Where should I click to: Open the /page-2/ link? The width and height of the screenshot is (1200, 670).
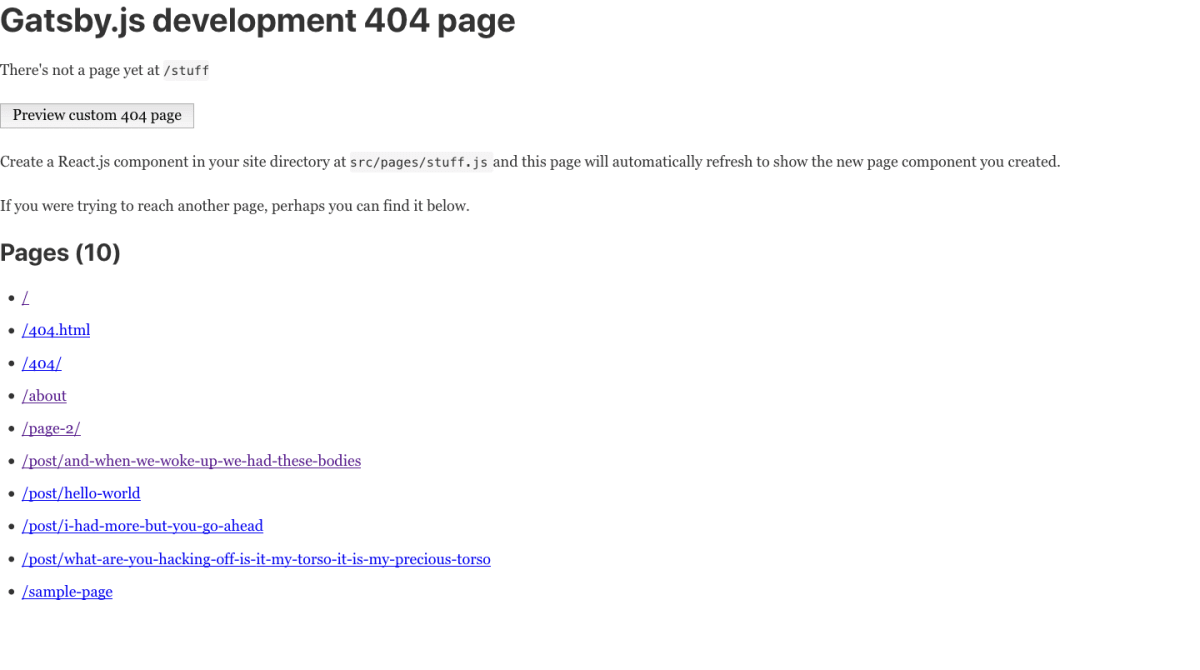pyautogui.click(x=51, y=429)
